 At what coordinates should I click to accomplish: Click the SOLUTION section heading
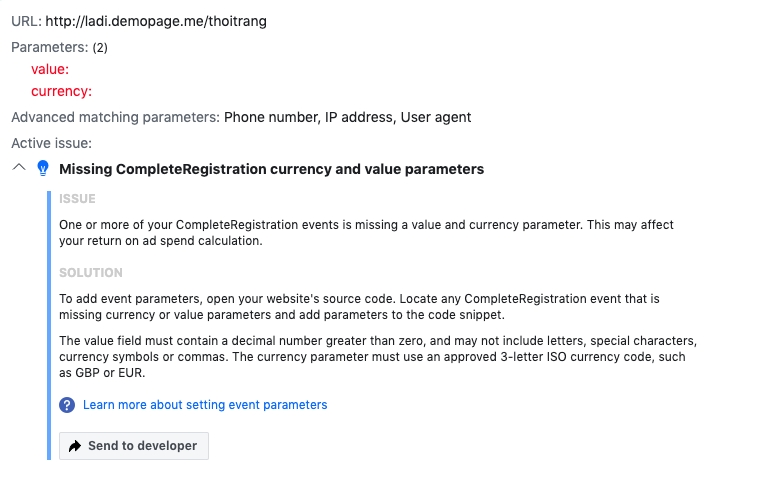click(91, 273)
